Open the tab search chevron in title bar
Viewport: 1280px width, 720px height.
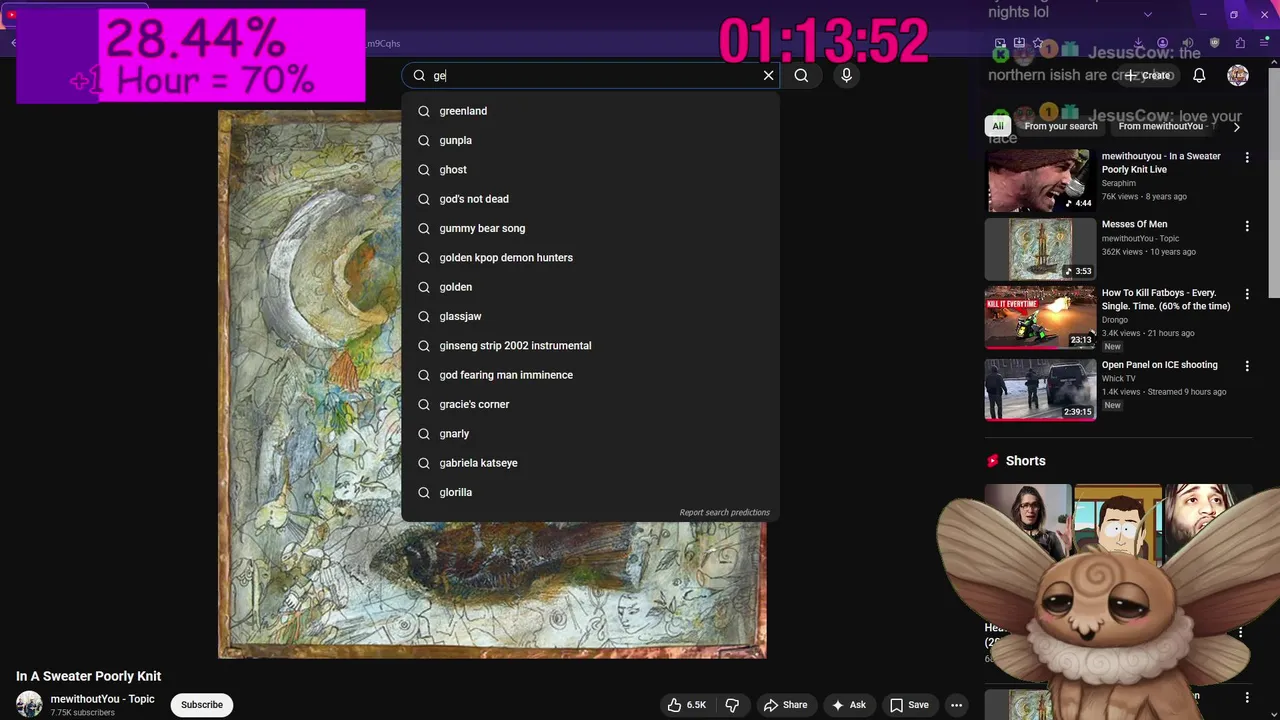pos(1147,14)
